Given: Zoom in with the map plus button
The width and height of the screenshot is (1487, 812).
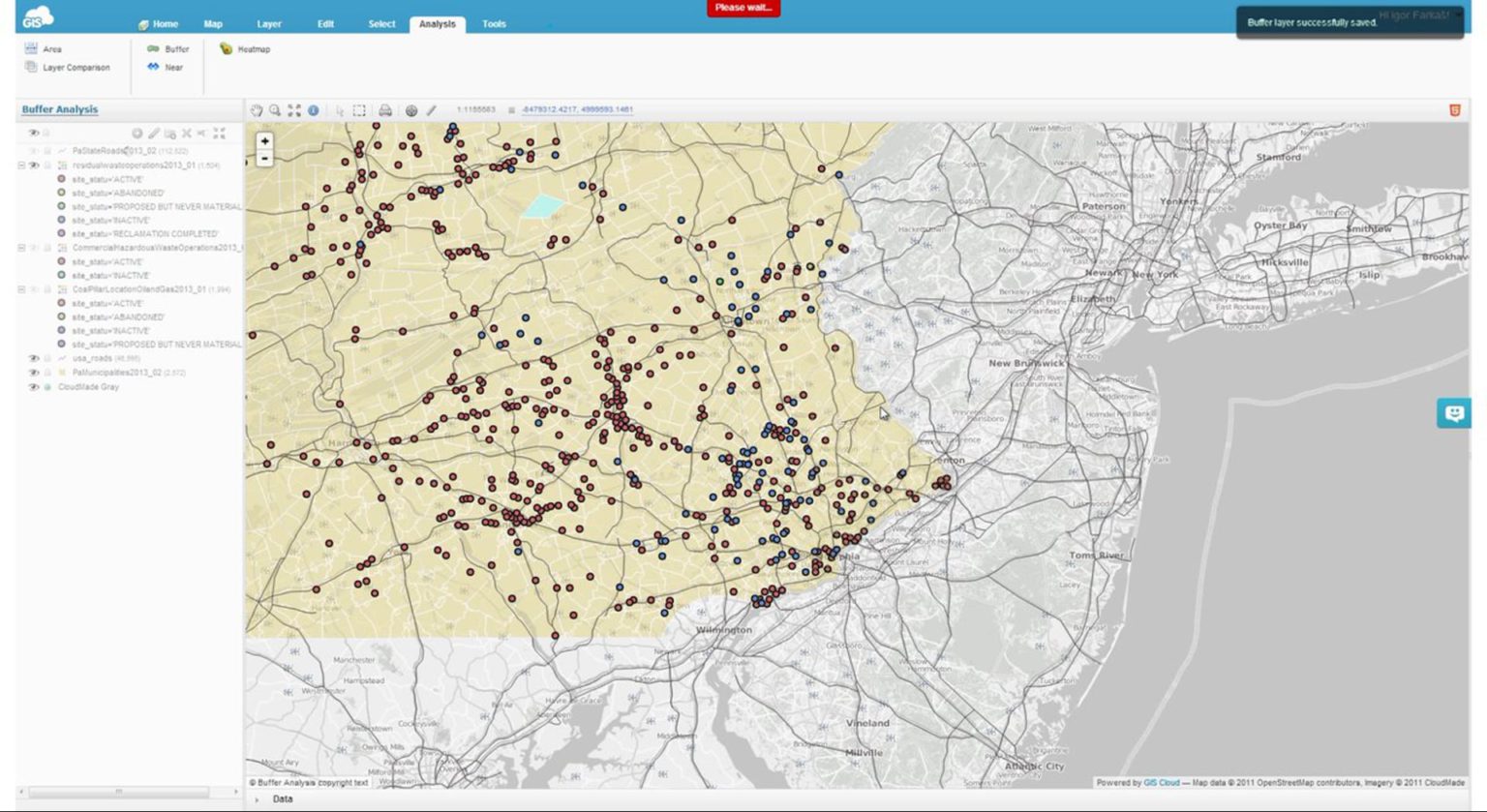Looking at the screenshot, I should pos(264,141).
